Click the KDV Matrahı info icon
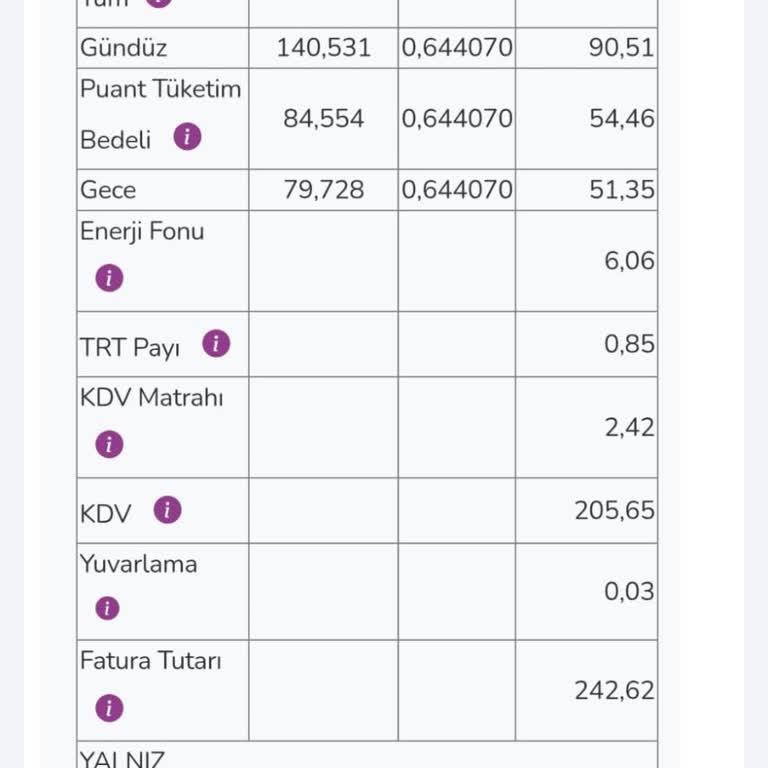768x768 pixels. click(x=109, y=444)
